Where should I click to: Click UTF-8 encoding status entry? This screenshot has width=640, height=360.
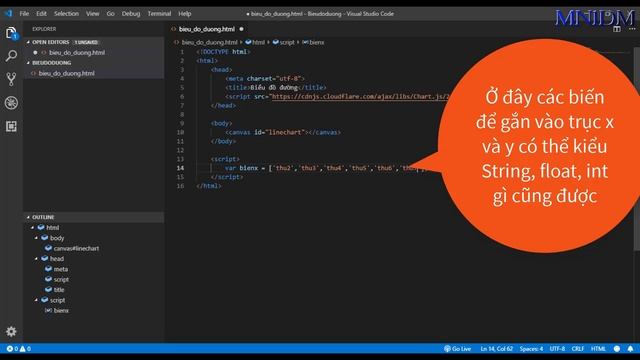pos(557,349)
